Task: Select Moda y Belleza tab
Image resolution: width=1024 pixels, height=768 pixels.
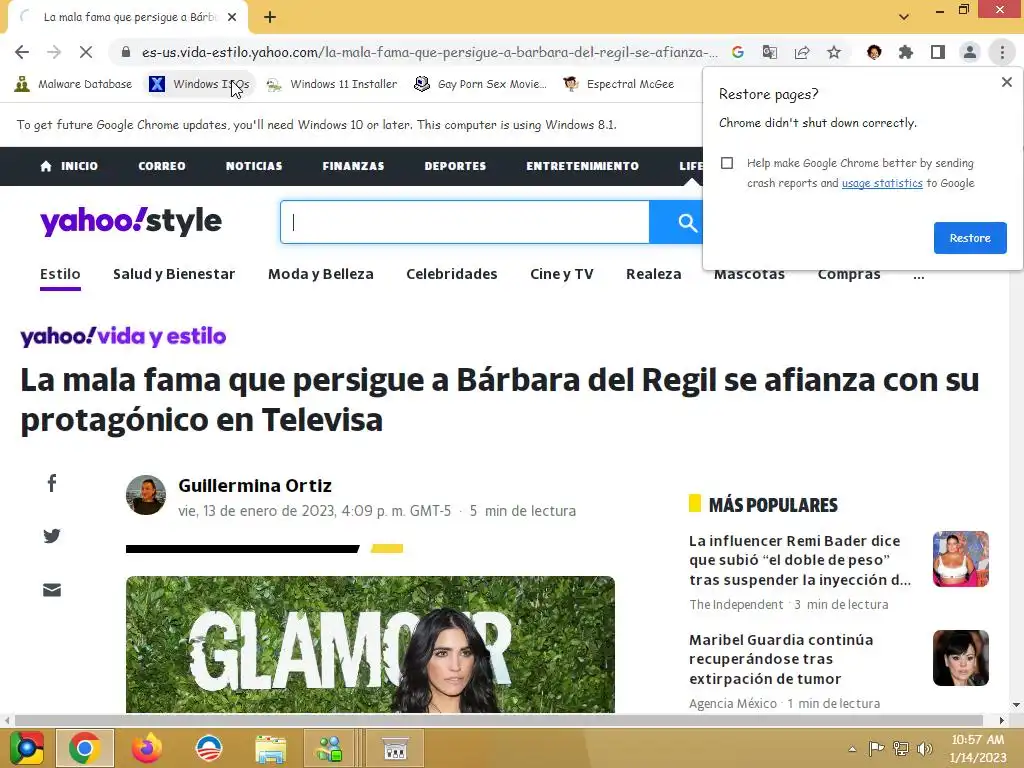Action: tap(321, 274)
